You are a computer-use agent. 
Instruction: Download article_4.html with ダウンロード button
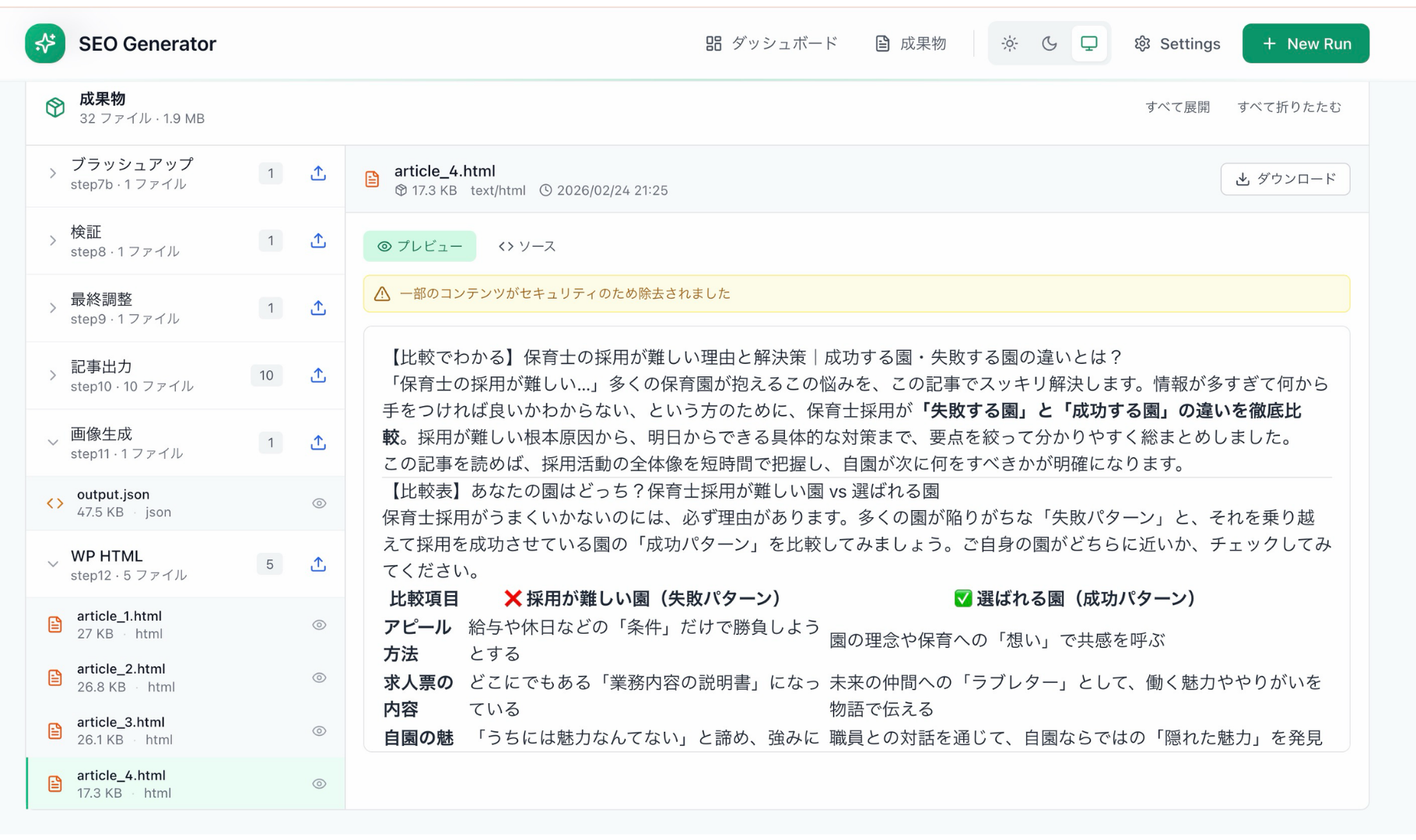[x=1285, y=179]
